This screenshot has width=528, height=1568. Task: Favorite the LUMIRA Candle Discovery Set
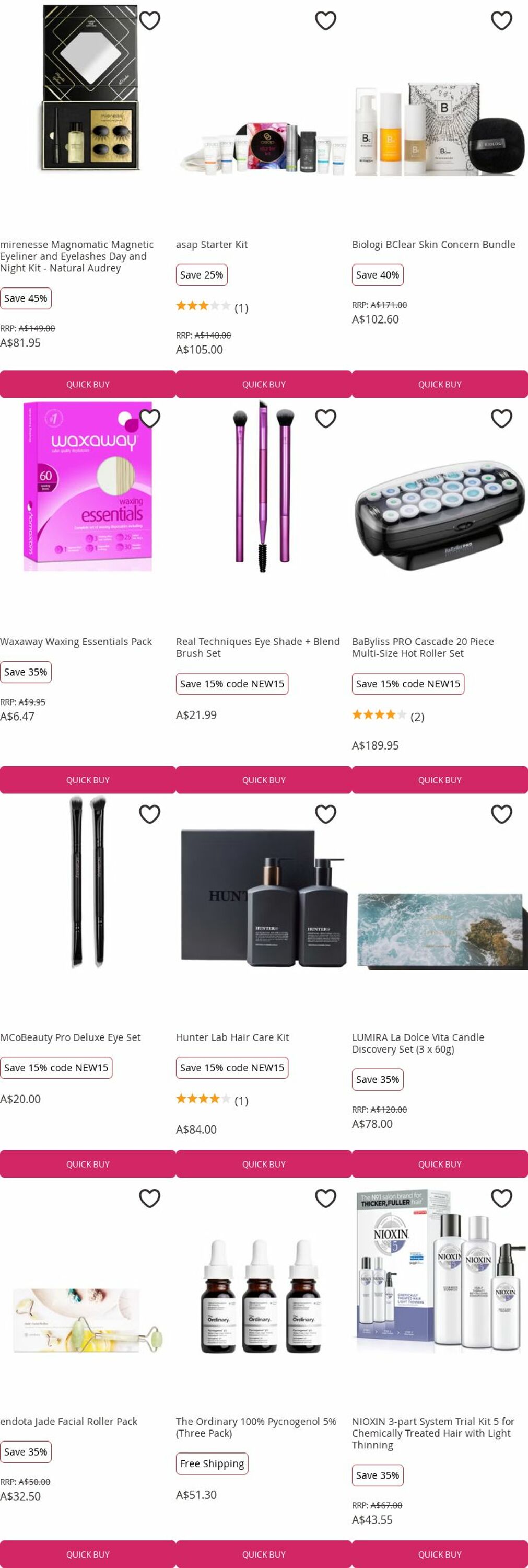point(501,814)
